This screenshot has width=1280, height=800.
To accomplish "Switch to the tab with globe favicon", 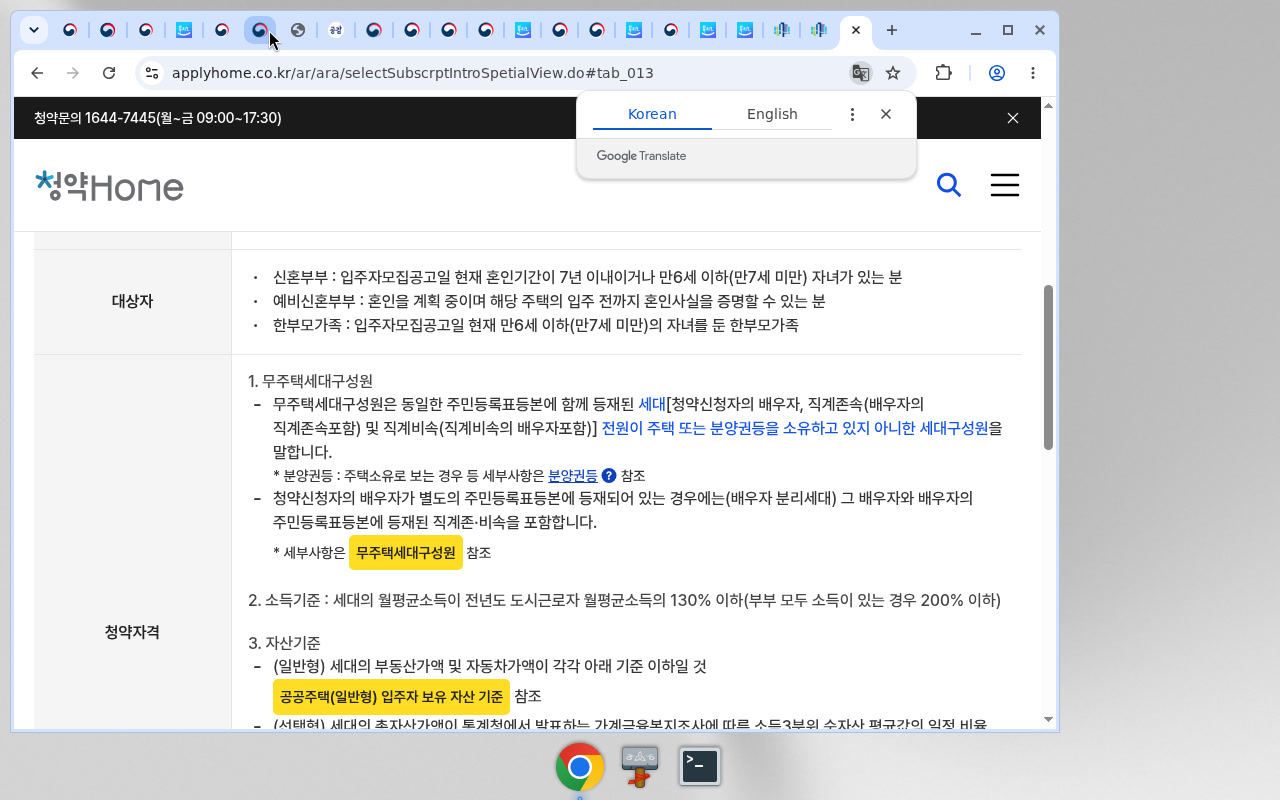I will 298,30.
